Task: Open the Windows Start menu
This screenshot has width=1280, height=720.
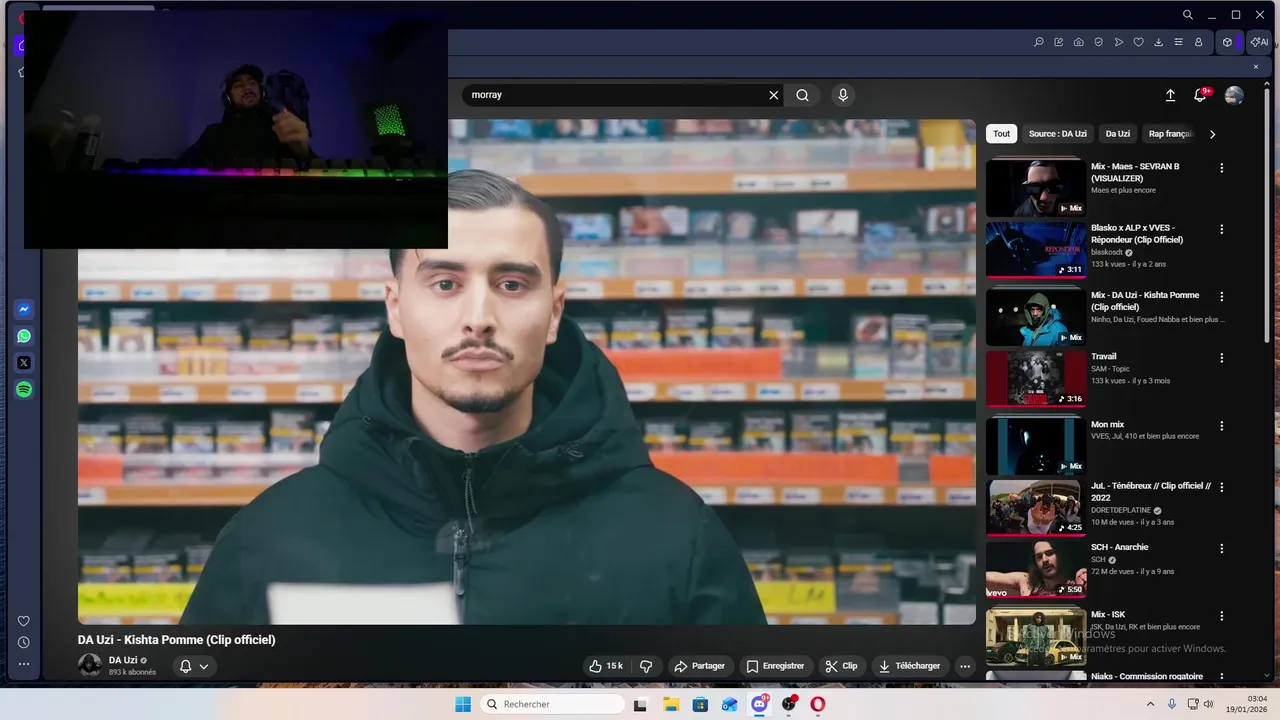Action: [x=463, y=704]
